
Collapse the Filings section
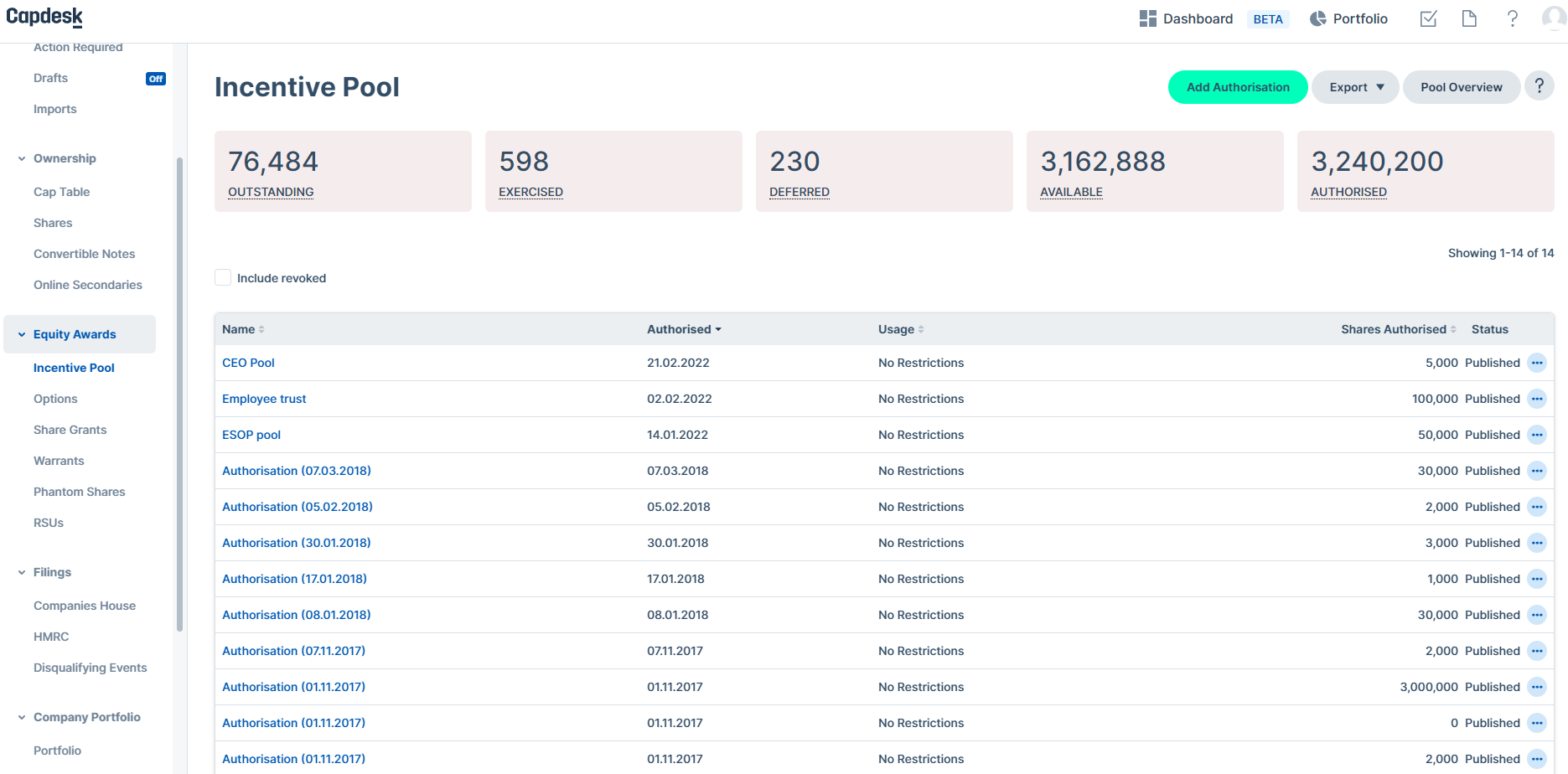coord(22,572)
